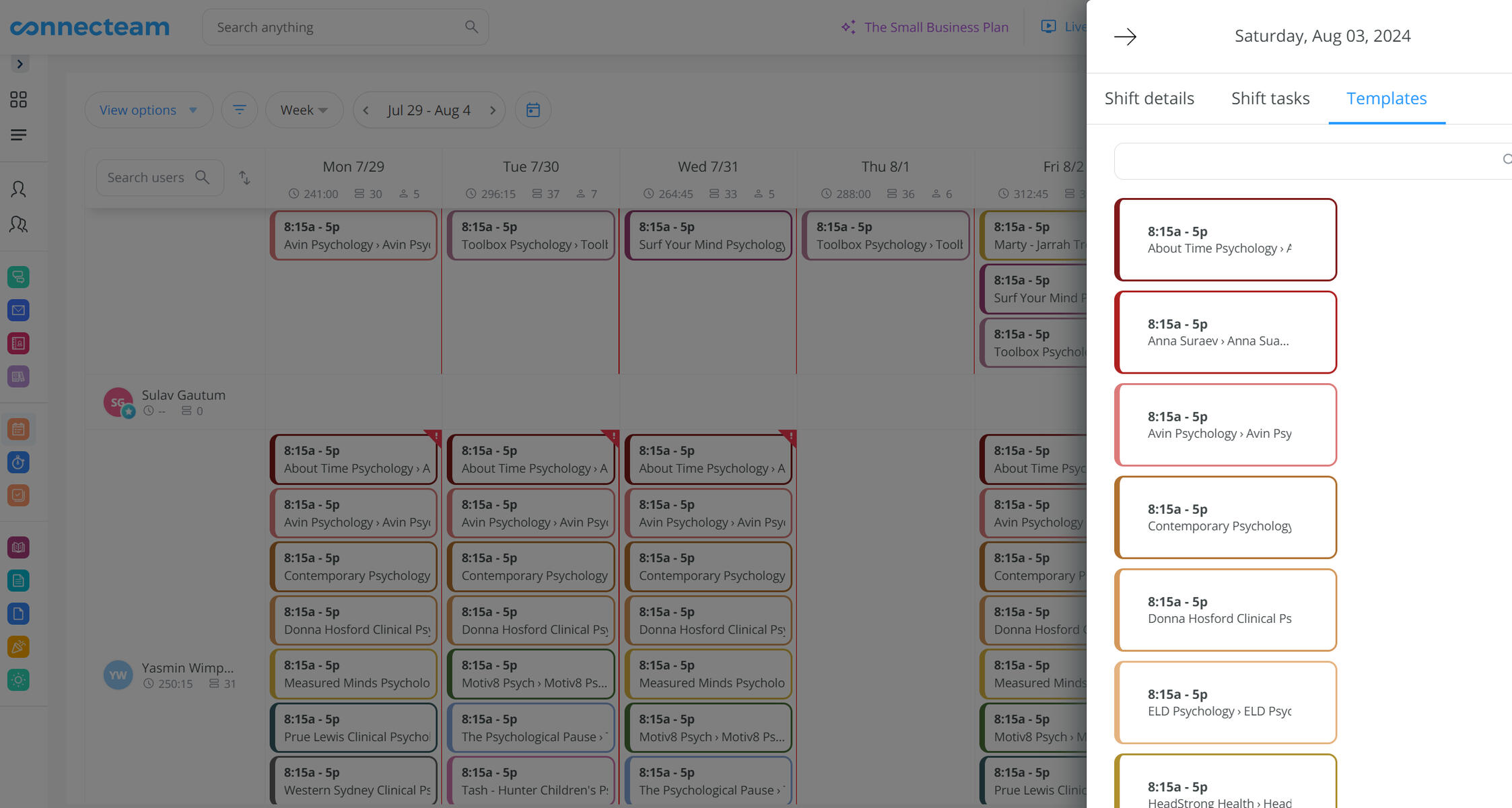Screen dimensions: 1512x808
Task: Select the Anna Suraev shift template
Action: pos(1225,332)
